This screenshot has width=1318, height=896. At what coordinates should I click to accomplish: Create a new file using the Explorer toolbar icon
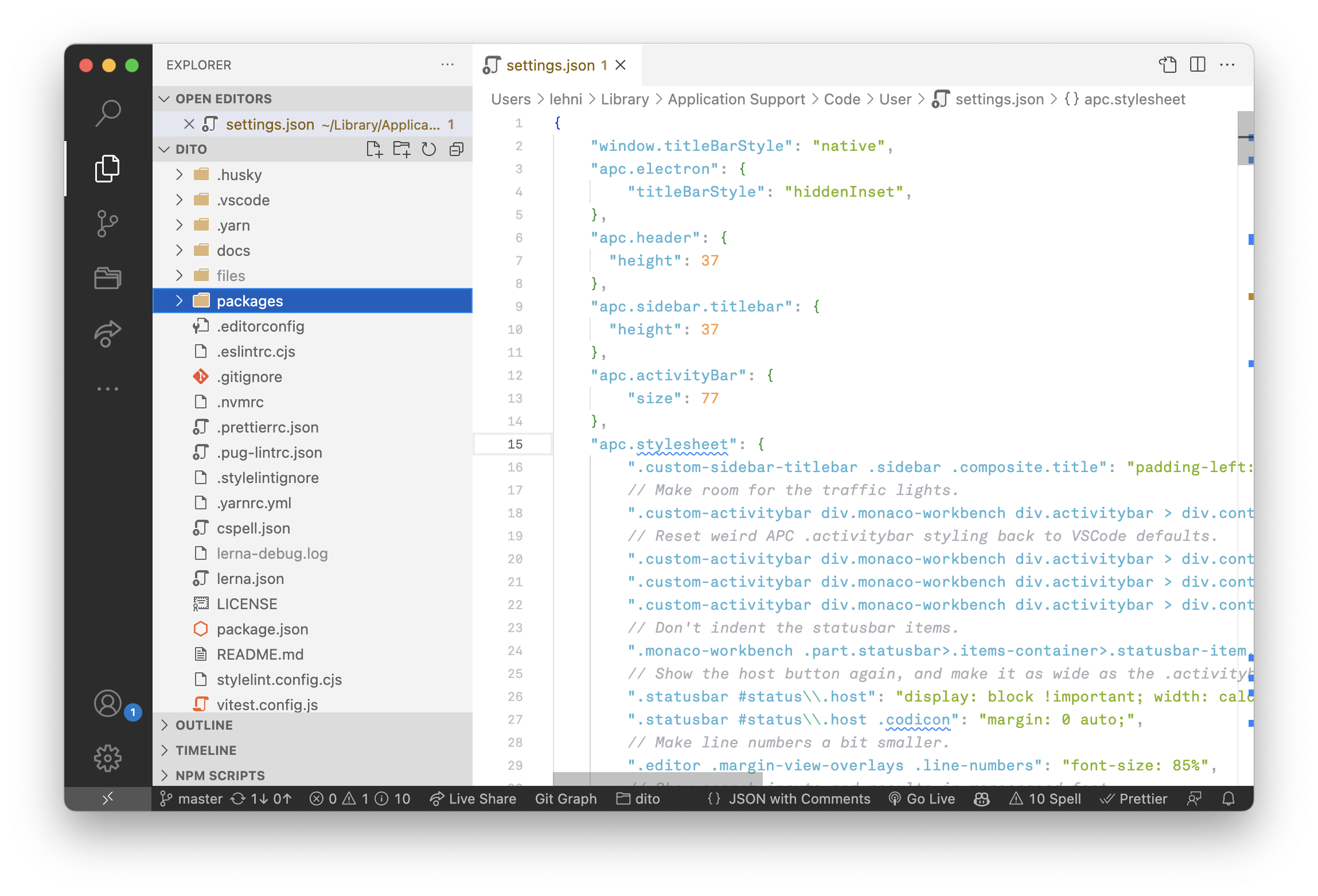[375, 149]
